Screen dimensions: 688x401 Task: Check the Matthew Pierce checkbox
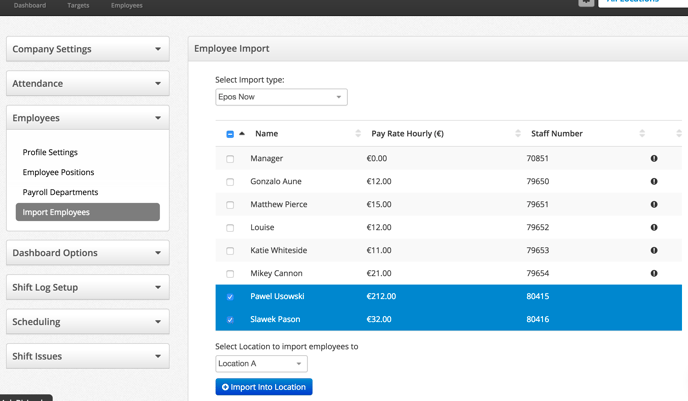click(230, 205)
